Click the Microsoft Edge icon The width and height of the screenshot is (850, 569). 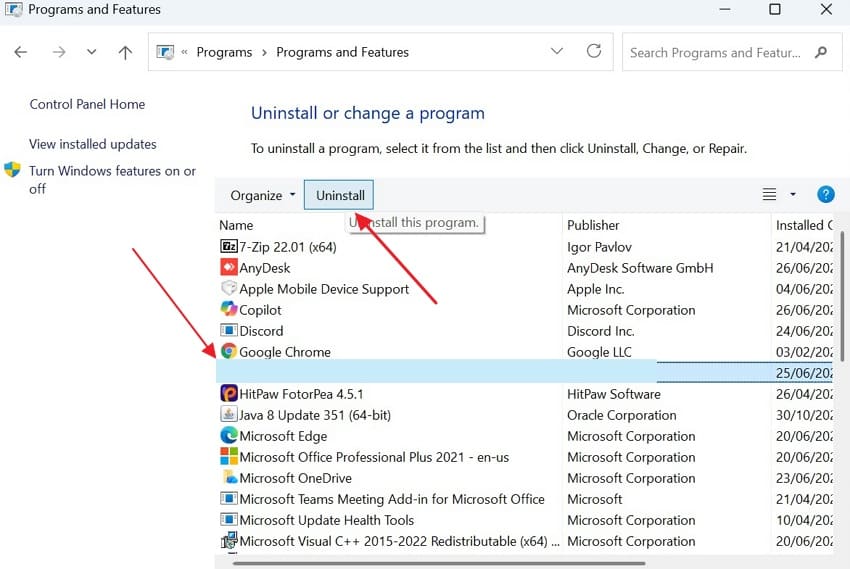pos(229,436)
